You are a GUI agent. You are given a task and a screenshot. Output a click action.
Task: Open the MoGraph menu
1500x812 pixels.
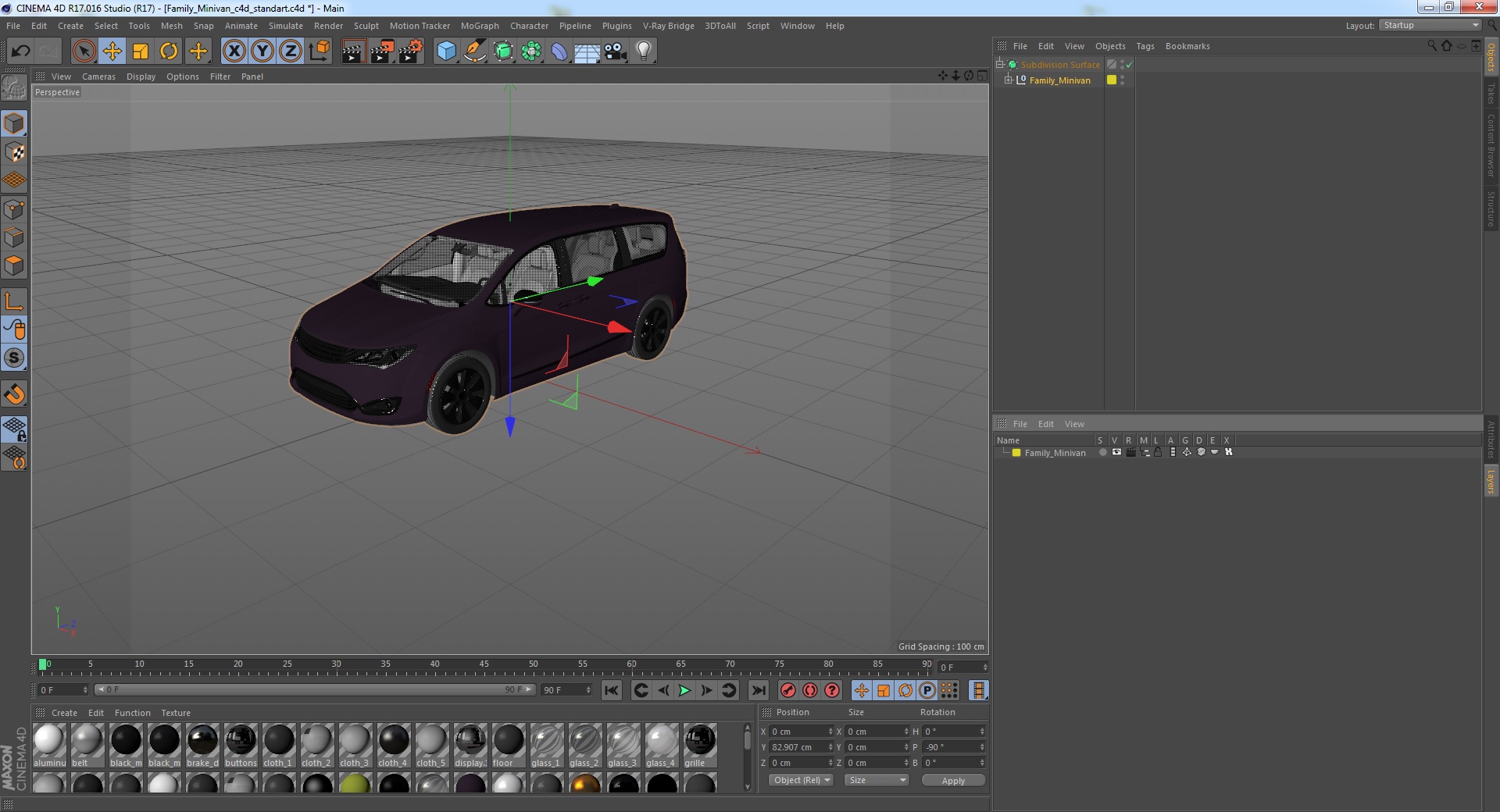click(x=480, y=26)
